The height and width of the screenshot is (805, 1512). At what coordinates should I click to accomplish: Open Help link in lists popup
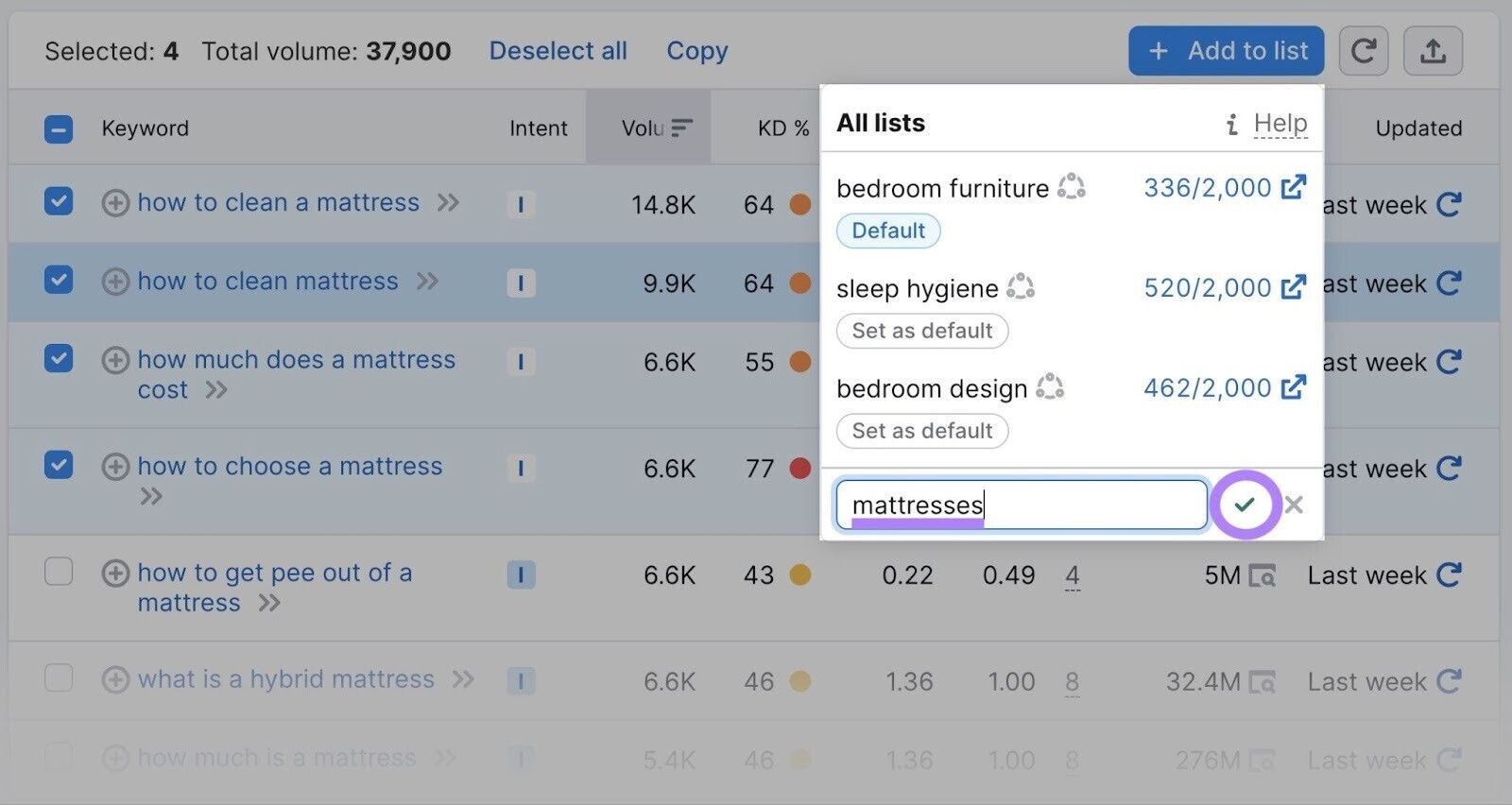click(1280, 123)
